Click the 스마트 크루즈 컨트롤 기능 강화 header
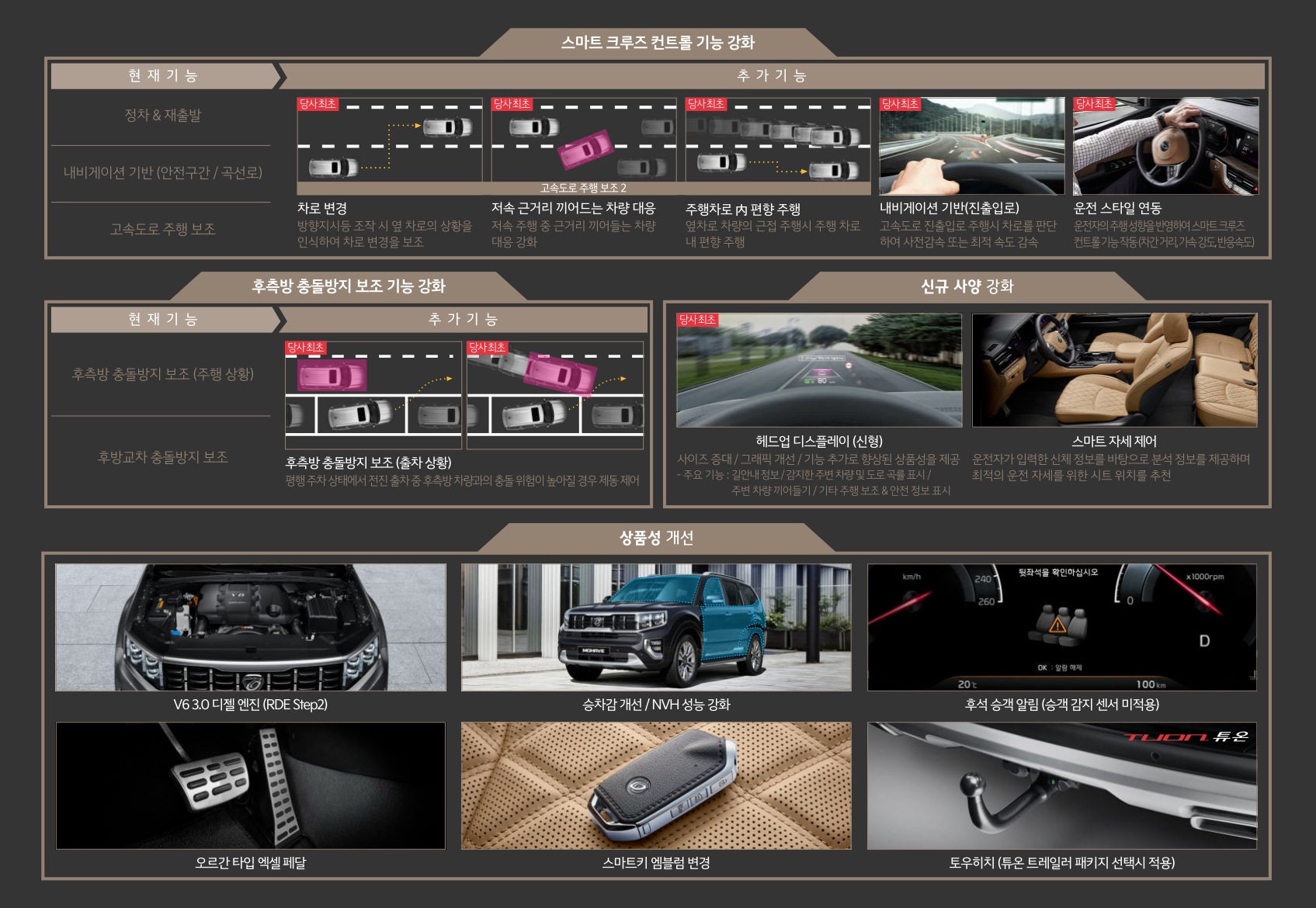The width and height of the screenshot is (1316, 908). coord(658,43)
